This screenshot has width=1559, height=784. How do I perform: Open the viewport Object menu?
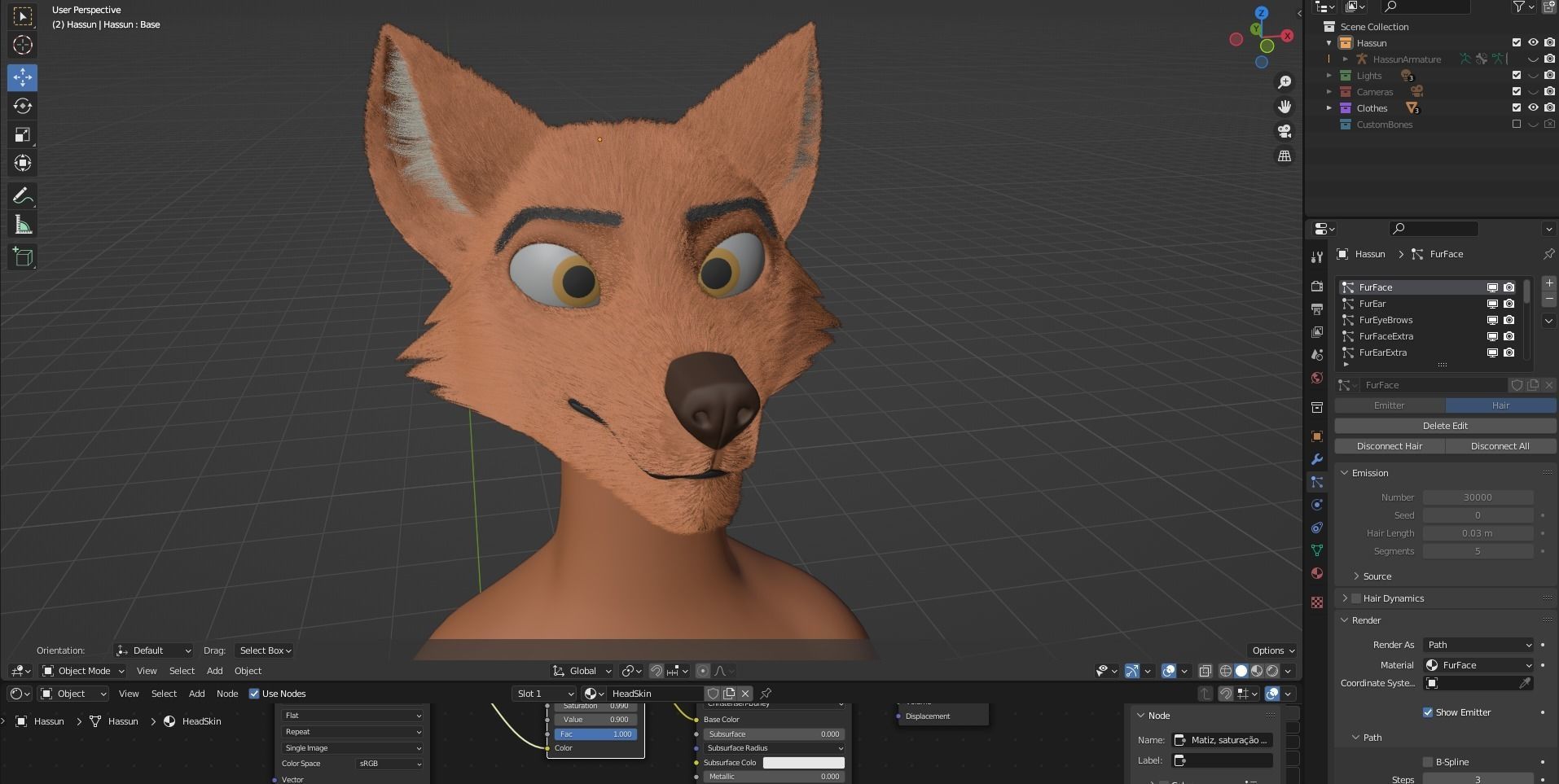tap(248, 671)
